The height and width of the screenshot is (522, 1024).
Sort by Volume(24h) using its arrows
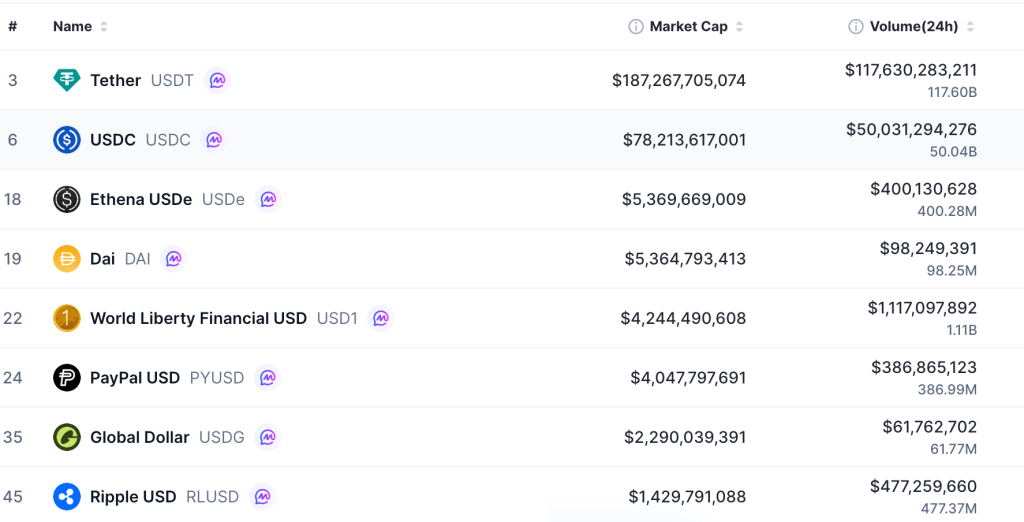tap(970, 27)
